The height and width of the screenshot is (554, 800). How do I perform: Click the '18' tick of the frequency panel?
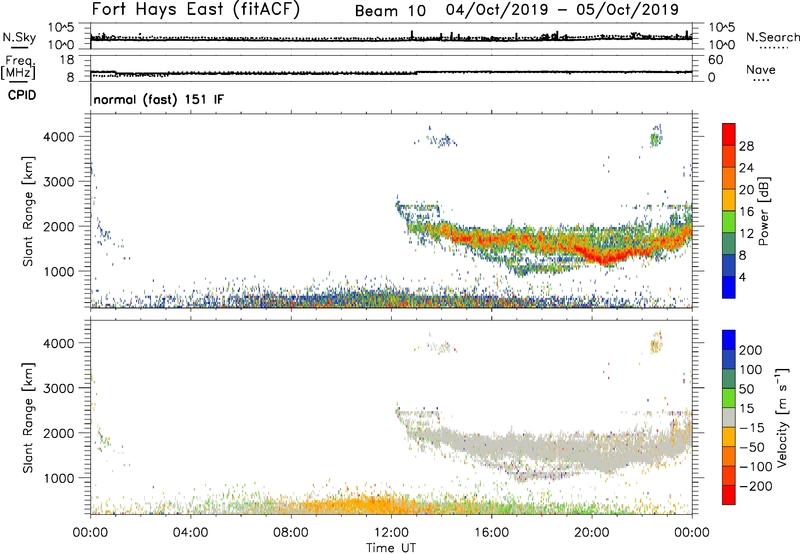(67, 59)
